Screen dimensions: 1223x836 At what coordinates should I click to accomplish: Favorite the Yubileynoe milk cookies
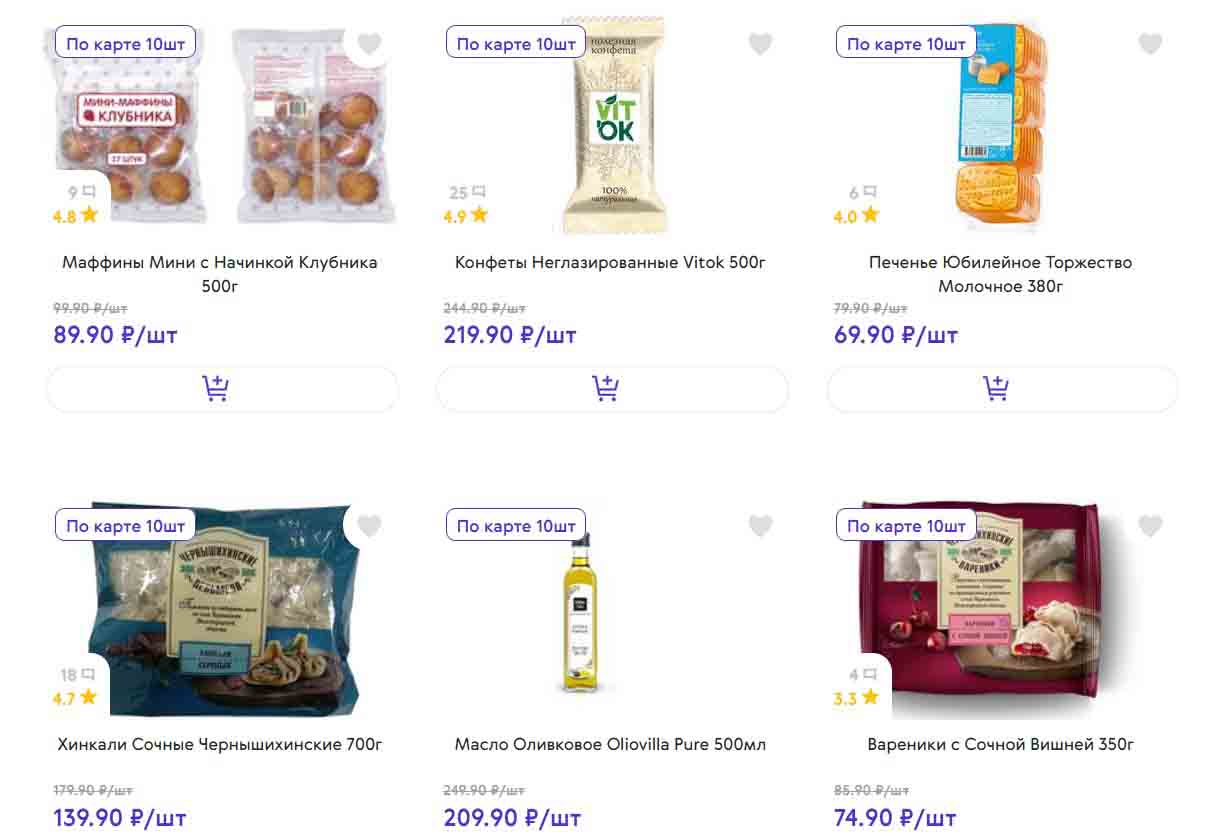[x=1150, y=44]
